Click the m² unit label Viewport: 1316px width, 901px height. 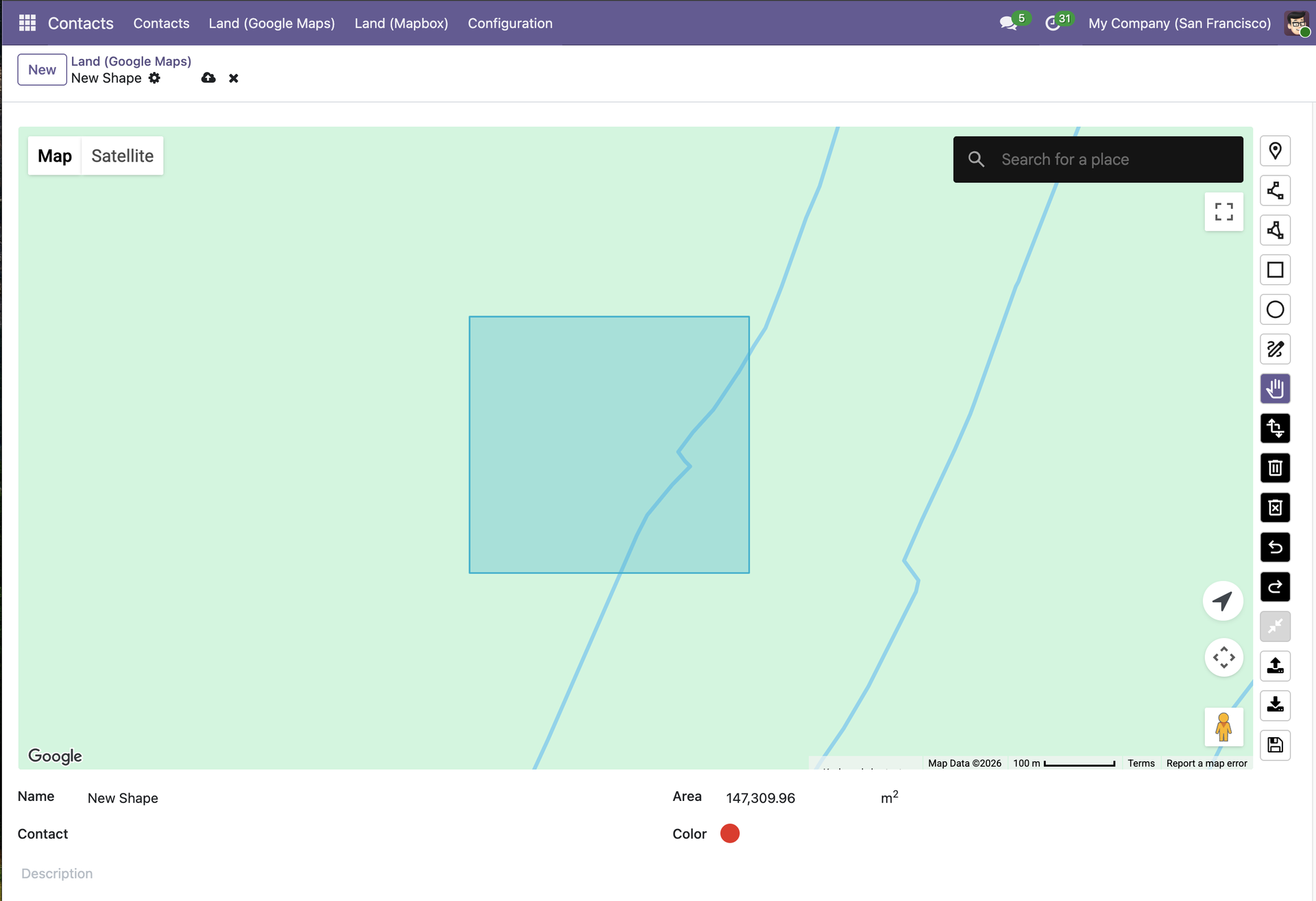pyautogui.click(x=889, y=798)
